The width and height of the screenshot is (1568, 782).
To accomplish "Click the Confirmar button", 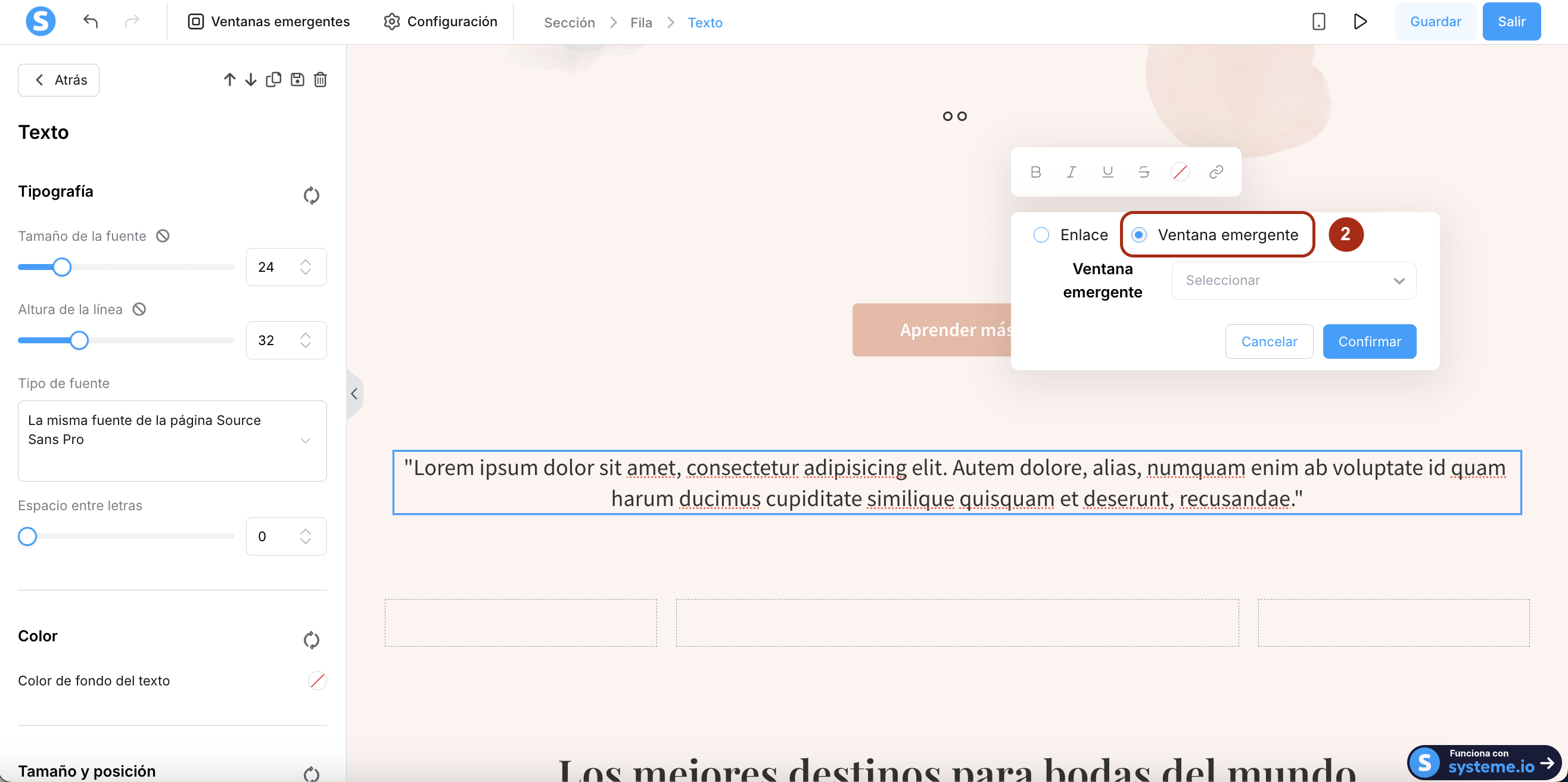I will tap(1369, 342).
